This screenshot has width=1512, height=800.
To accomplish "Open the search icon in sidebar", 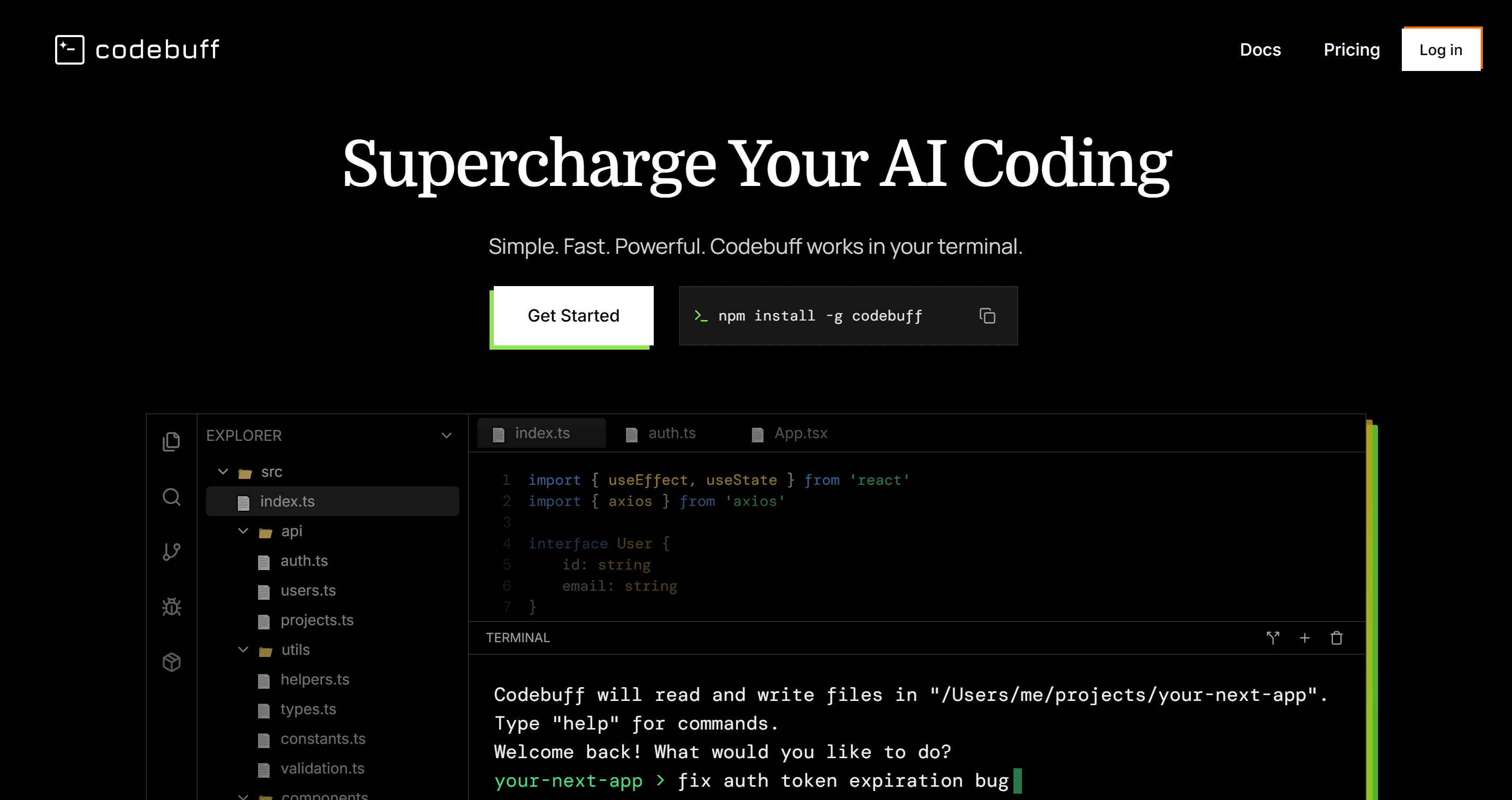I will pos(172,497).
